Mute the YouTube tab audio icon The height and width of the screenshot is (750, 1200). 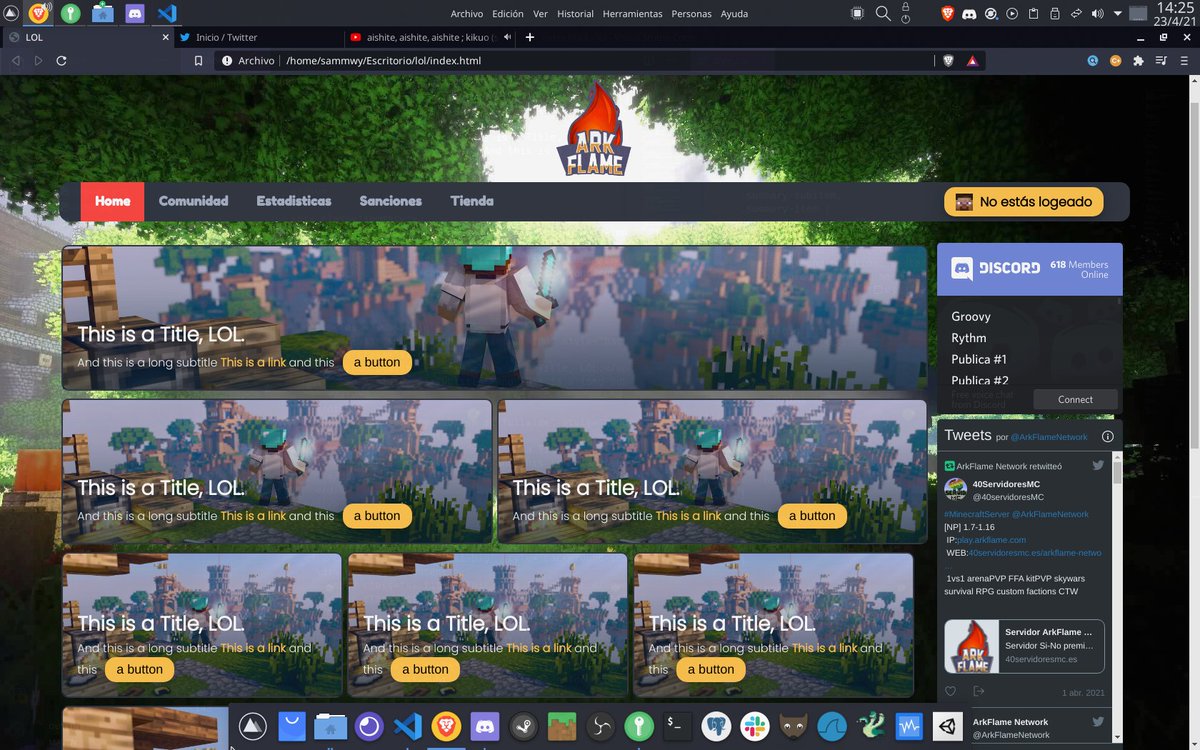pyautogui.click(x=508, y=37)
